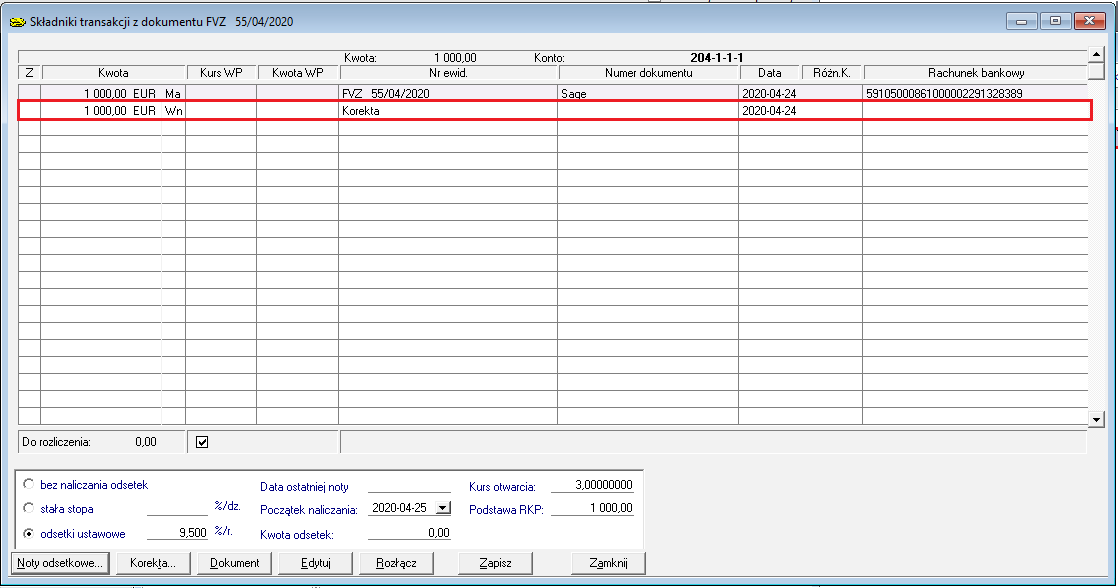Click the scrollbar down arrow
The width and height of the screenshot is (1118, 588).
click(x=1097, y=419)
